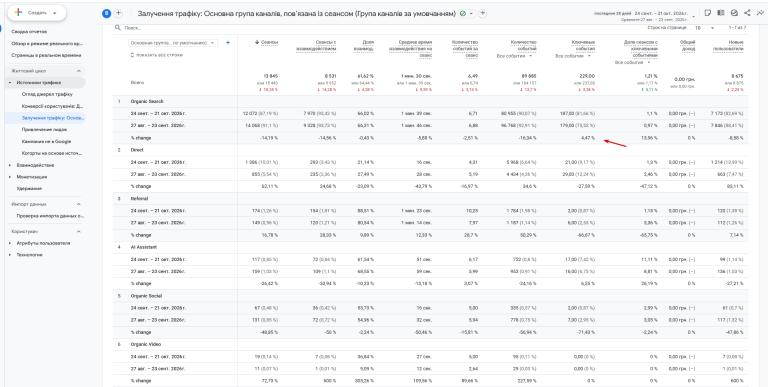Image resolution: width=768 pixels, height=387 pixels.
Task: Click the magnifier icon in the table search
Action: [x=118, y=28]
